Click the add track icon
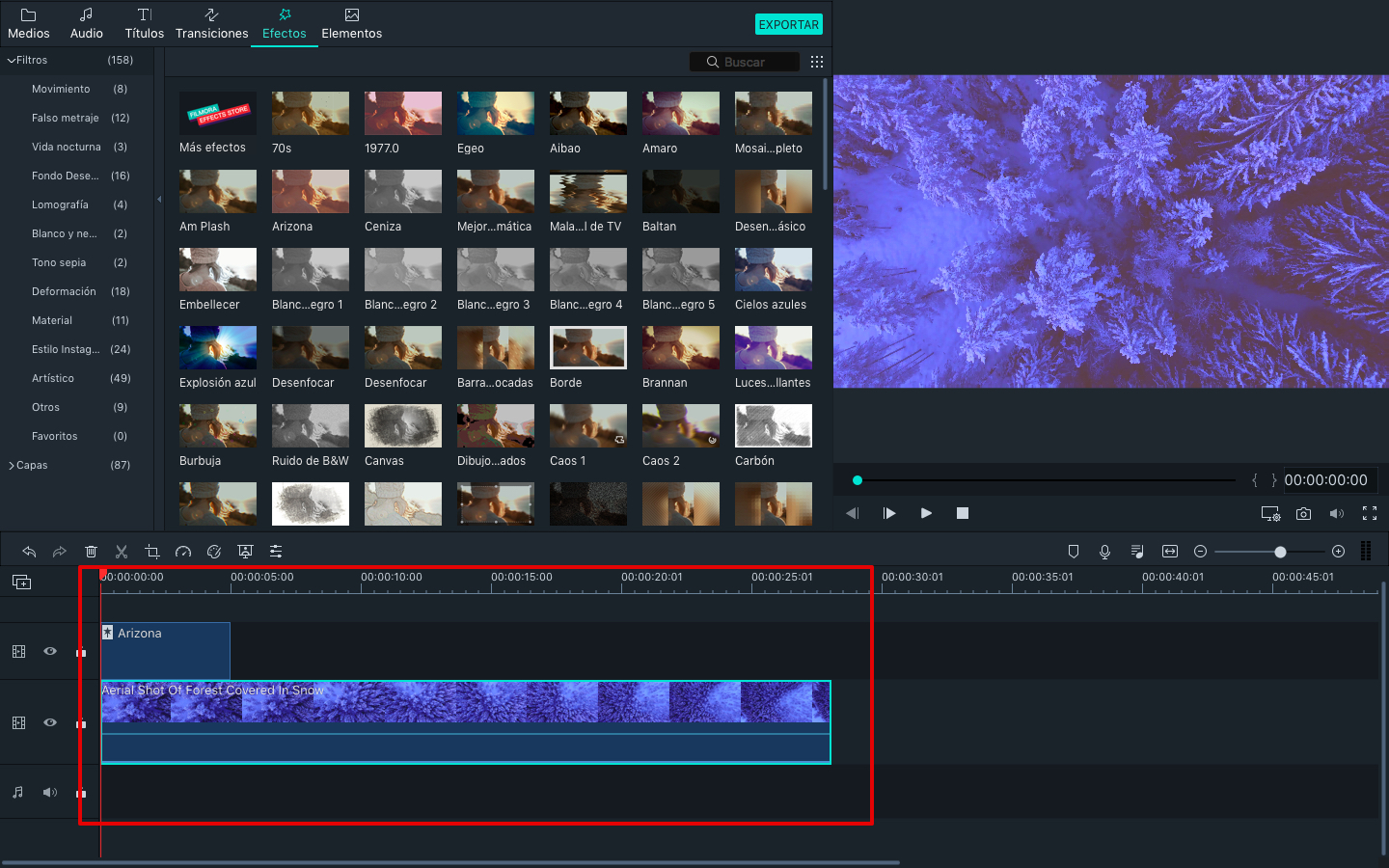1389x868 pixels. (x=21, y=582)
